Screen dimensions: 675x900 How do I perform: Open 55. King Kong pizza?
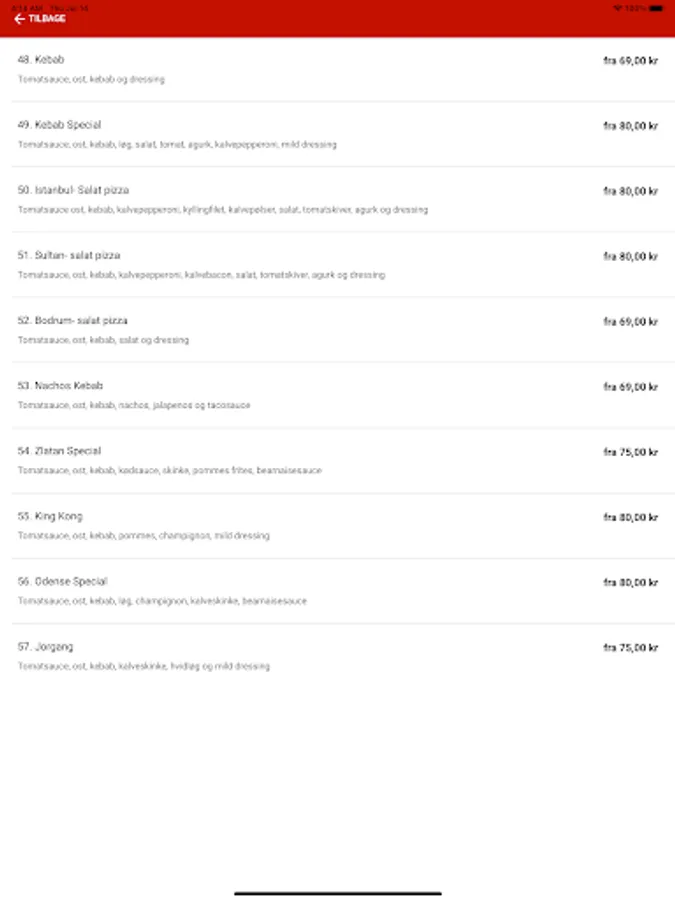coord(50,516)
